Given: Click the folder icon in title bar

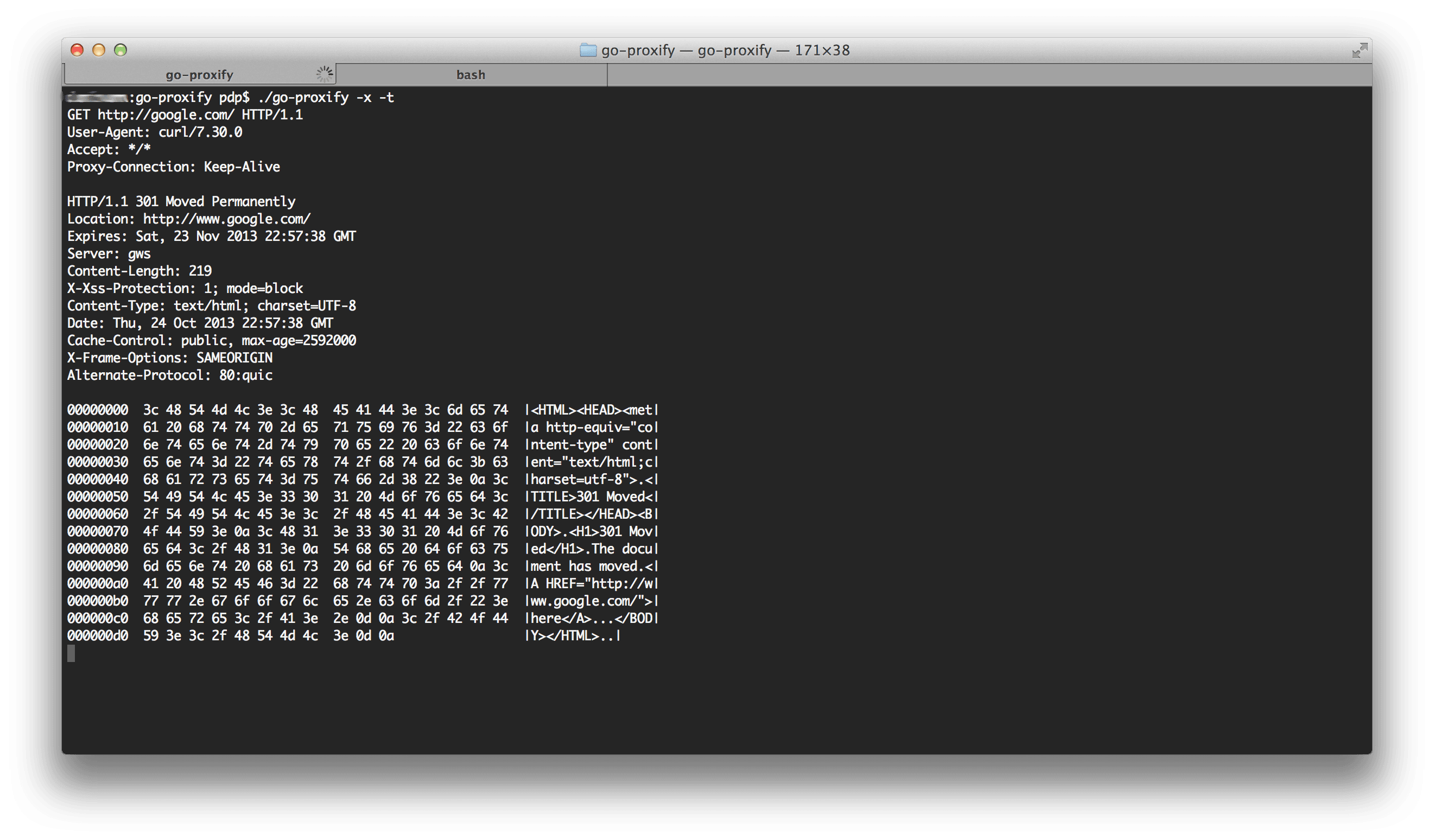Looking at the screenshot, I should (588, 50).
